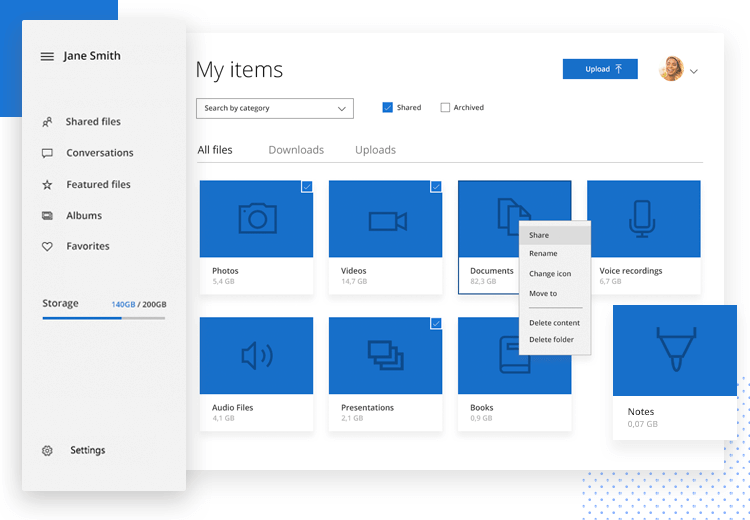Choose Share in the context menu
Viewport: 750px width, 520px height.
click(555, 235)
